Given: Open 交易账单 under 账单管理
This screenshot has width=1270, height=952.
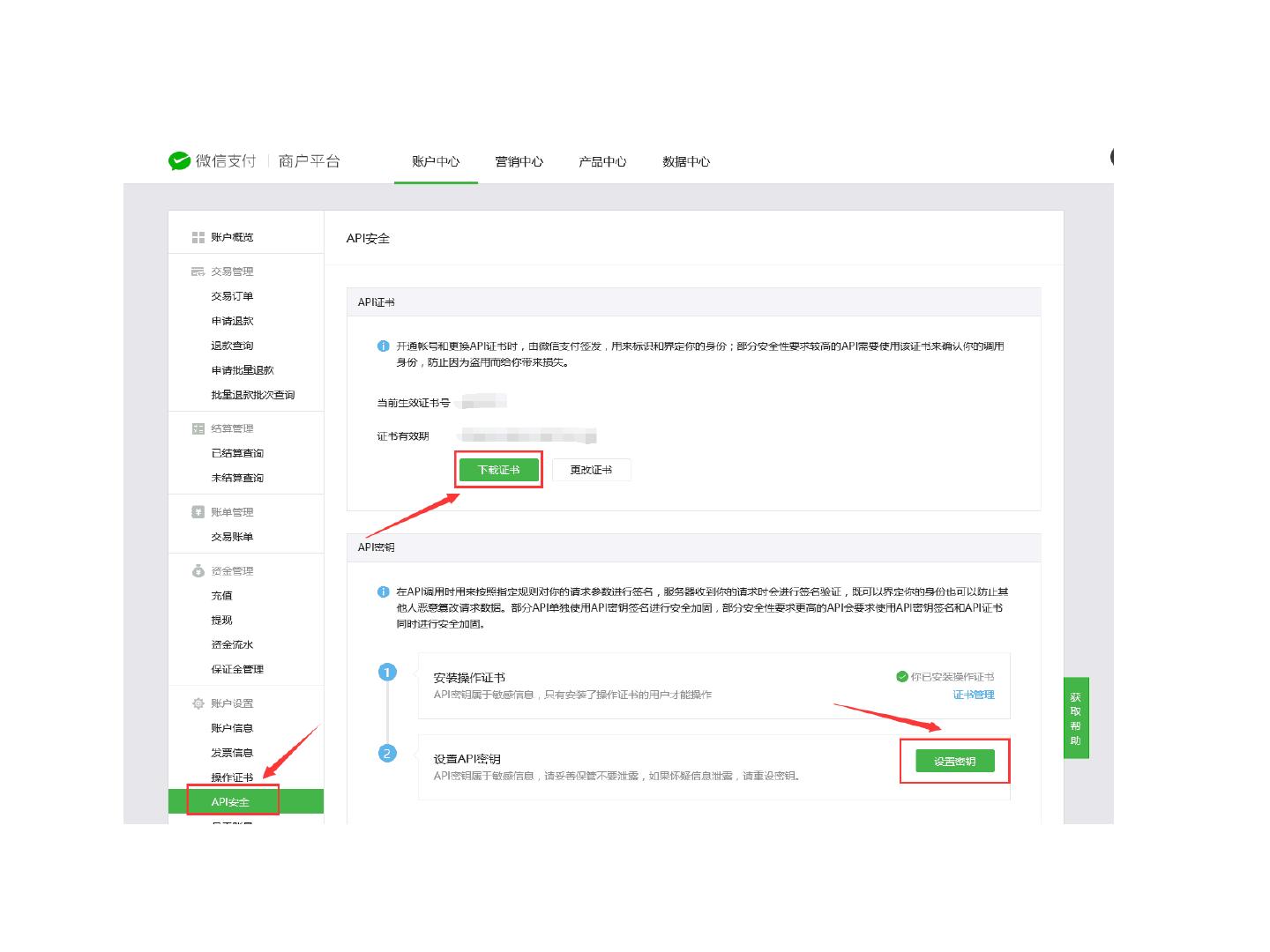Looking at the screenshot, I should [x=232, y=537].
